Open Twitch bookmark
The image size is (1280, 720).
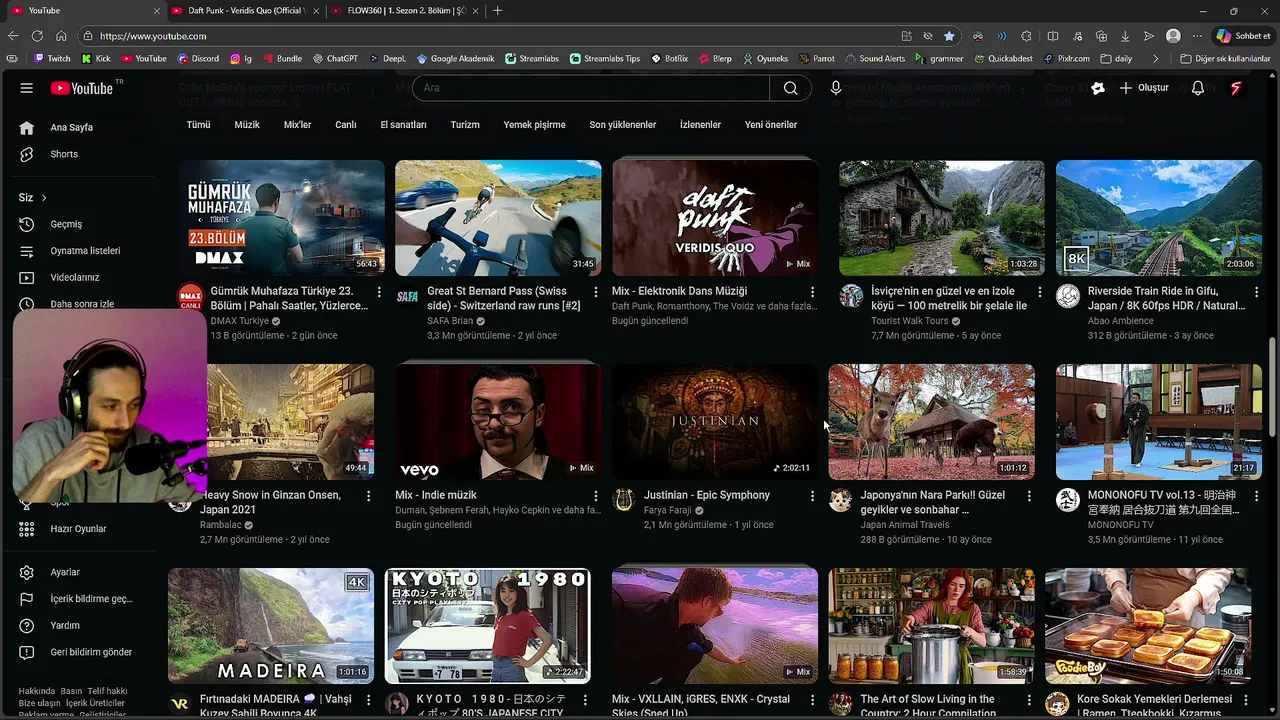coord(52,59)
